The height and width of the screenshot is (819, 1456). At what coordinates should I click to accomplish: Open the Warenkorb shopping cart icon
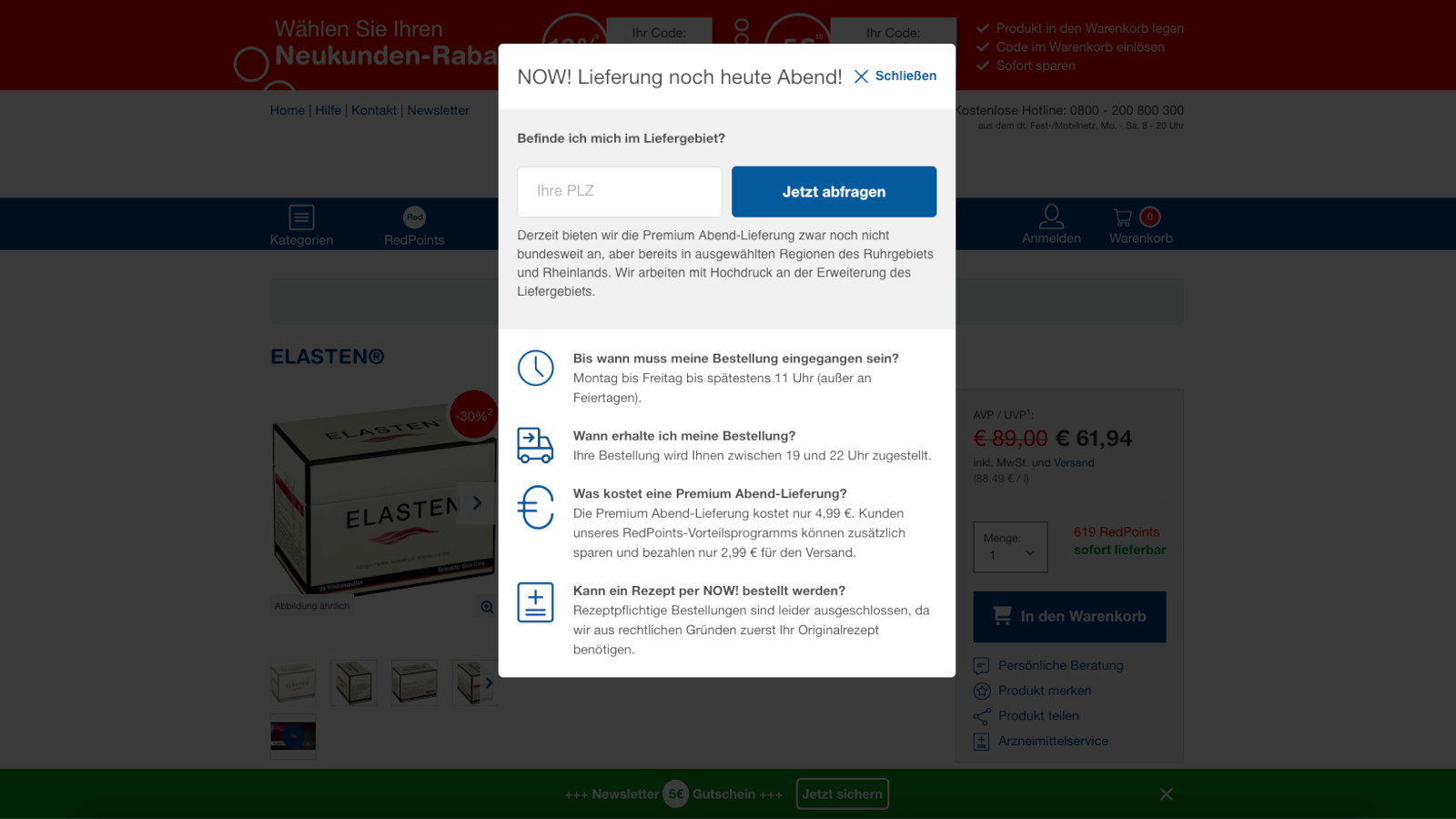click(x=1124, y=217)
